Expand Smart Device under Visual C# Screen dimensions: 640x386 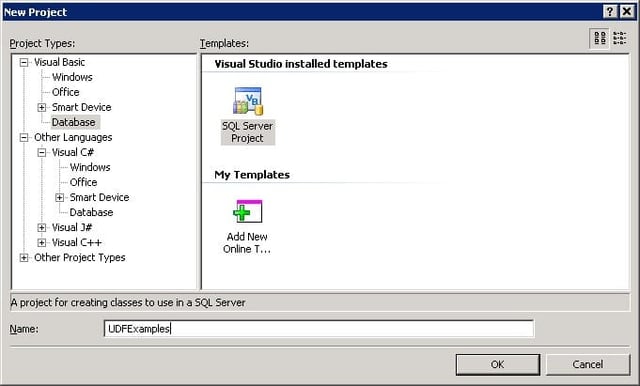coord(60,197)
